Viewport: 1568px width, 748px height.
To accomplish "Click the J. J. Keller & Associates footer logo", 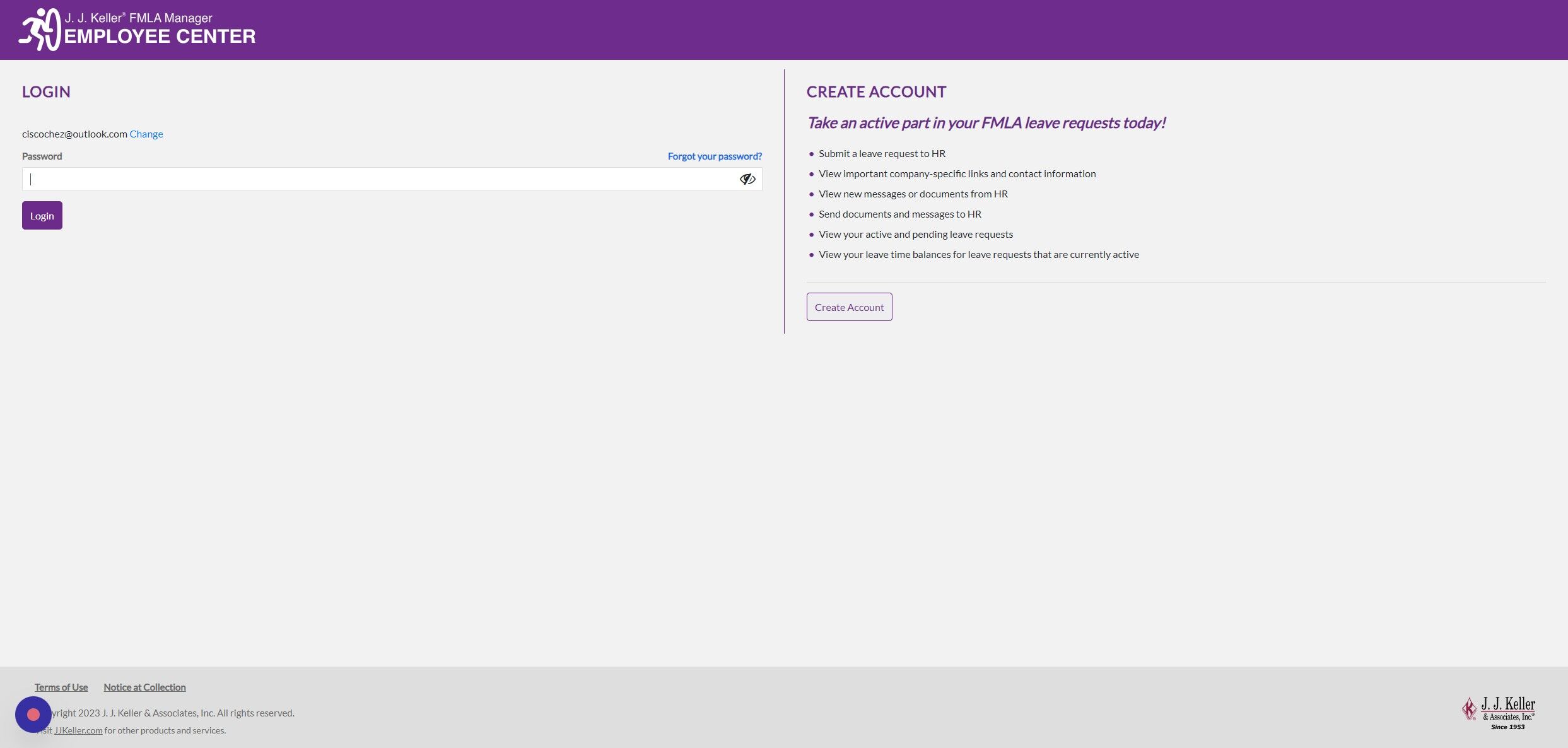I will (1499, 713).
